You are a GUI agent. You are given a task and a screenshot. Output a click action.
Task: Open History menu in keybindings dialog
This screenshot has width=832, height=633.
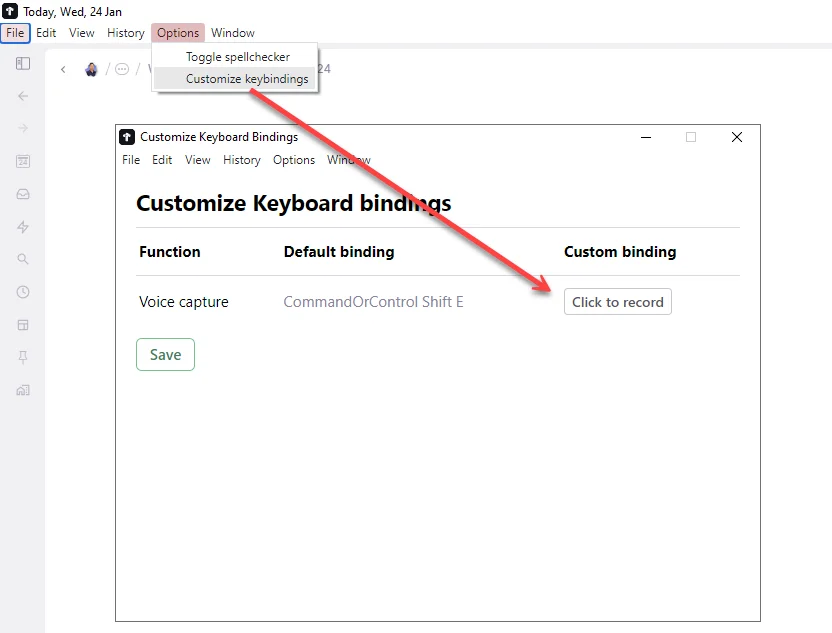click(242, 160)
